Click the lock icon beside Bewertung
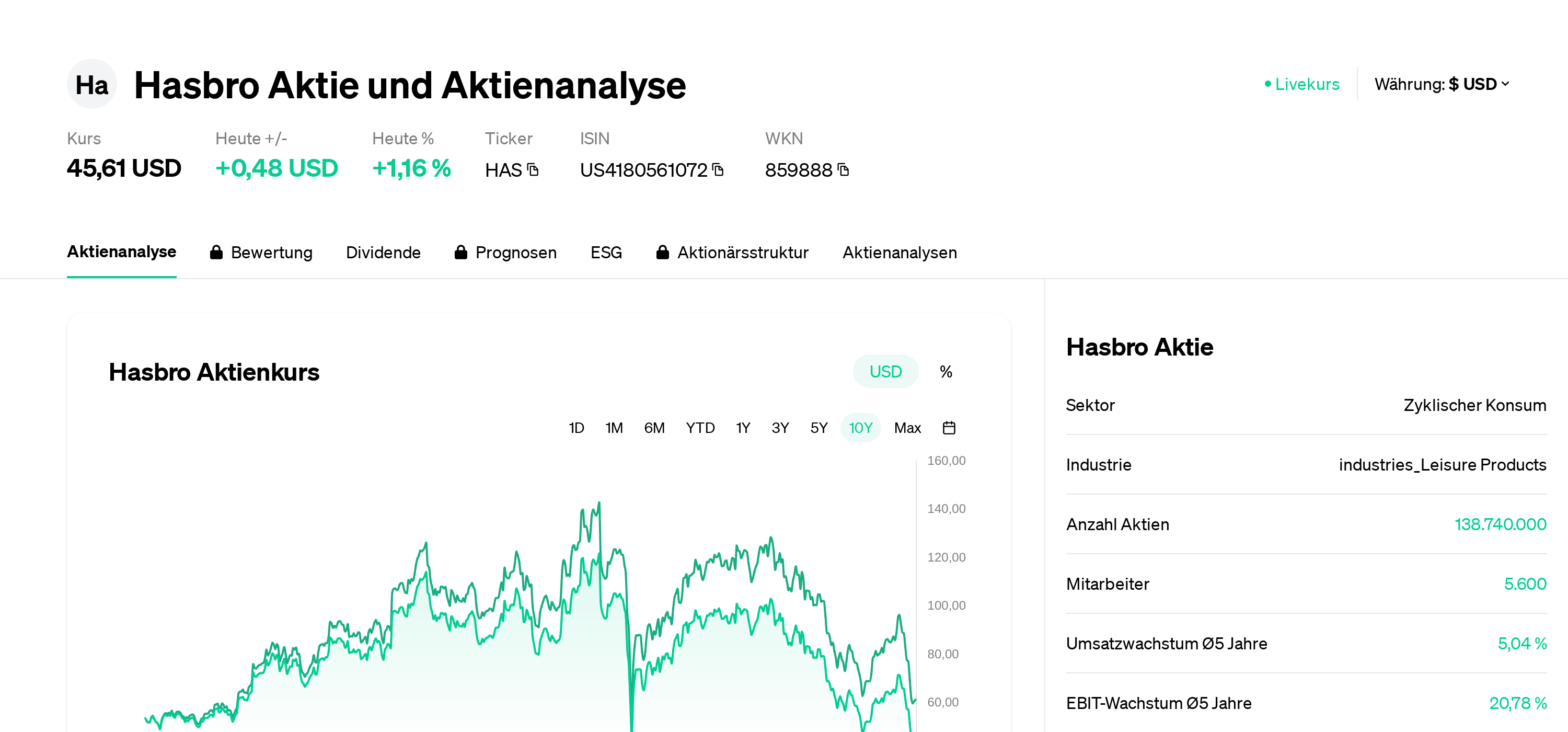This screenshot has width=1568, height=732. (216, 252)
